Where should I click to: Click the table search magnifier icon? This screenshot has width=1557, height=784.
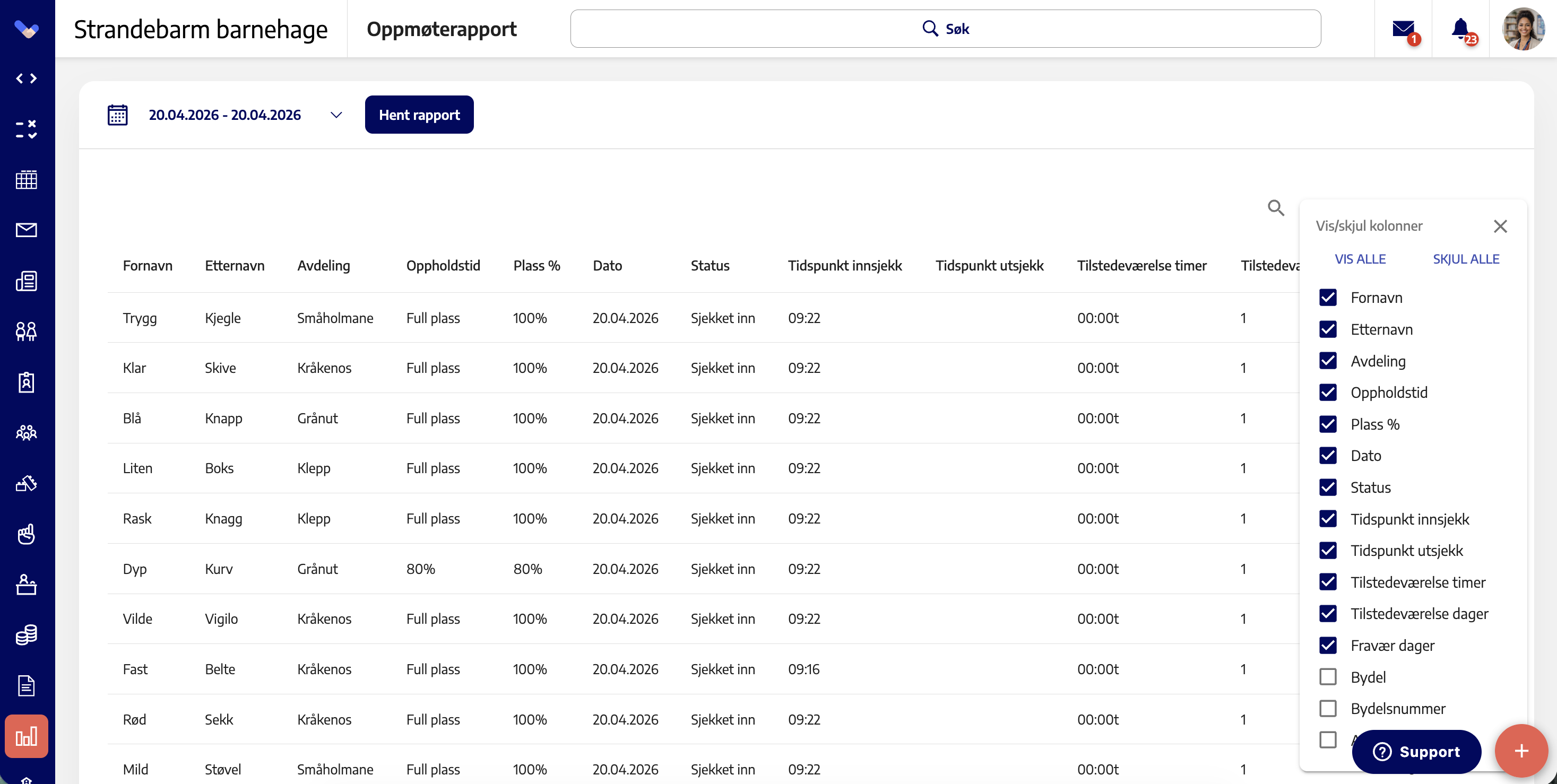point(1275,208)
